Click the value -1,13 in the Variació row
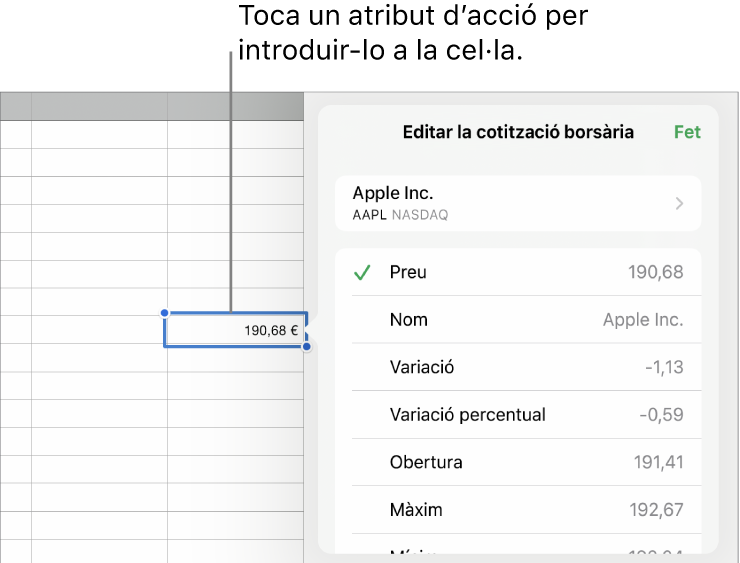740x563 pixels. (x=664, y=367)
